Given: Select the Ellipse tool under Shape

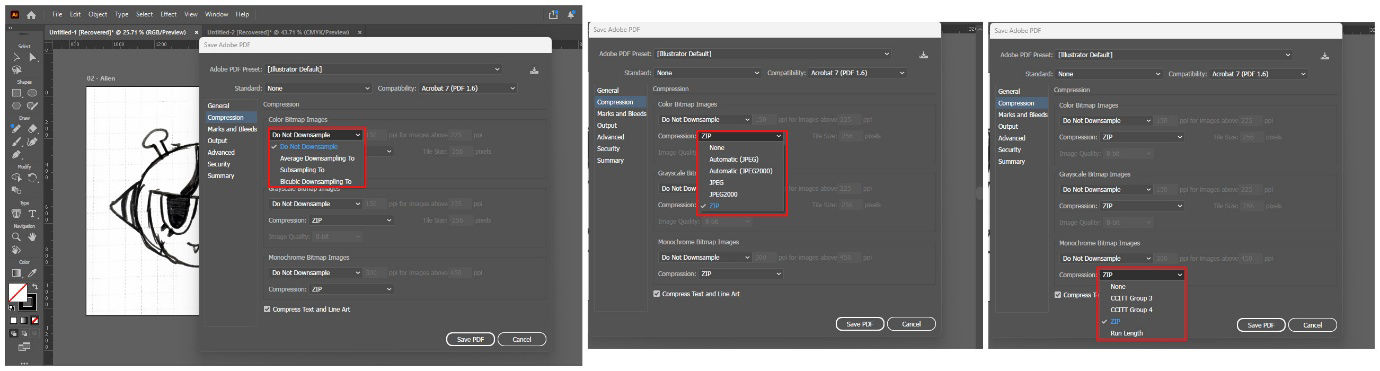Looking at the screenshot, I should (32, 93).
